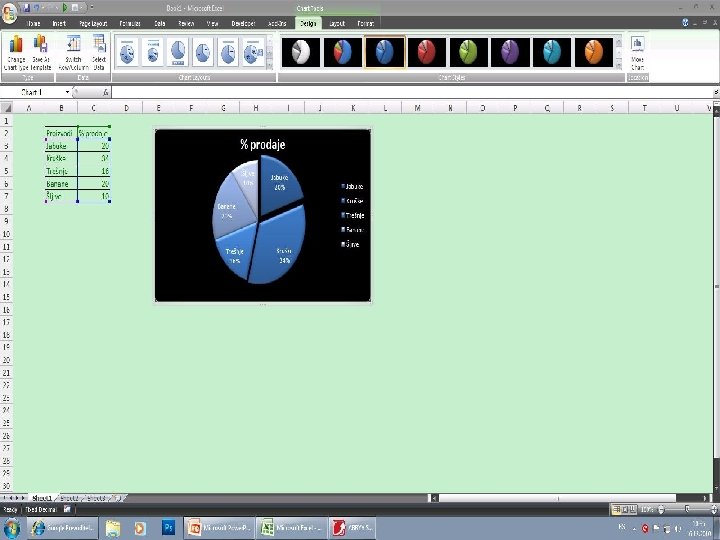Click the chart title % prodaje

point(263,144)
